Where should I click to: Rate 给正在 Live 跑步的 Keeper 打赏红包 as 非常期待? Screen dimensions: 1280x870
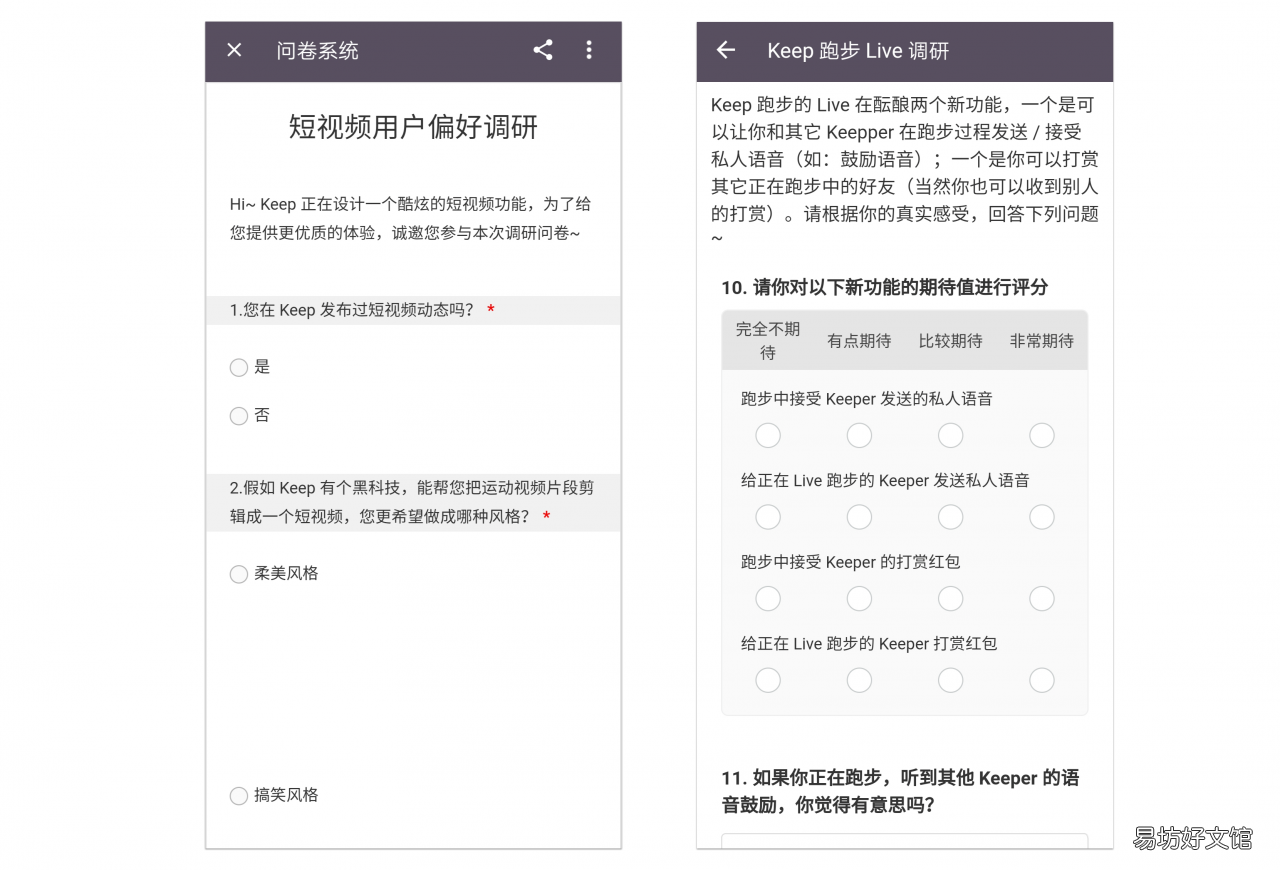1042,680
